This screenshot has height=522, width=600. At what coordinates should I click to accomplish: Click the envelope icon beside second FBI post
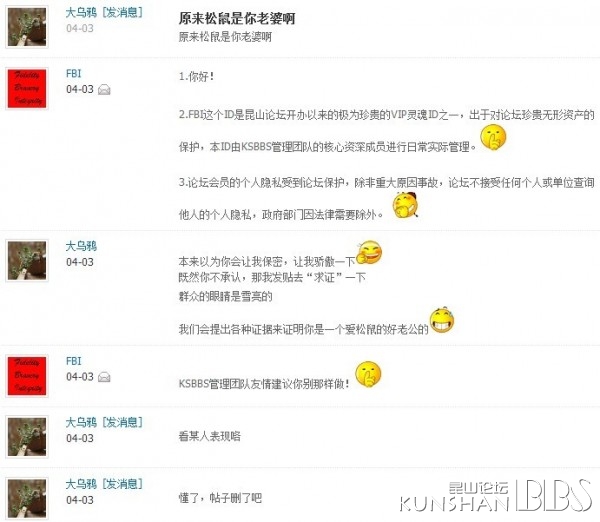tap(104, 377)
